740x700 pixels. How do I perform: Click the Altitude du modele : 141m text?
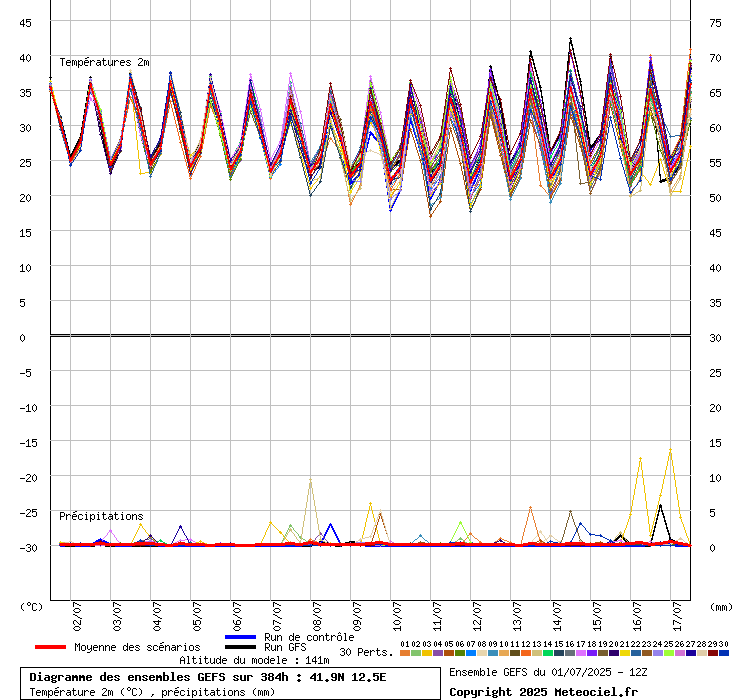click(x=254, y=660)
